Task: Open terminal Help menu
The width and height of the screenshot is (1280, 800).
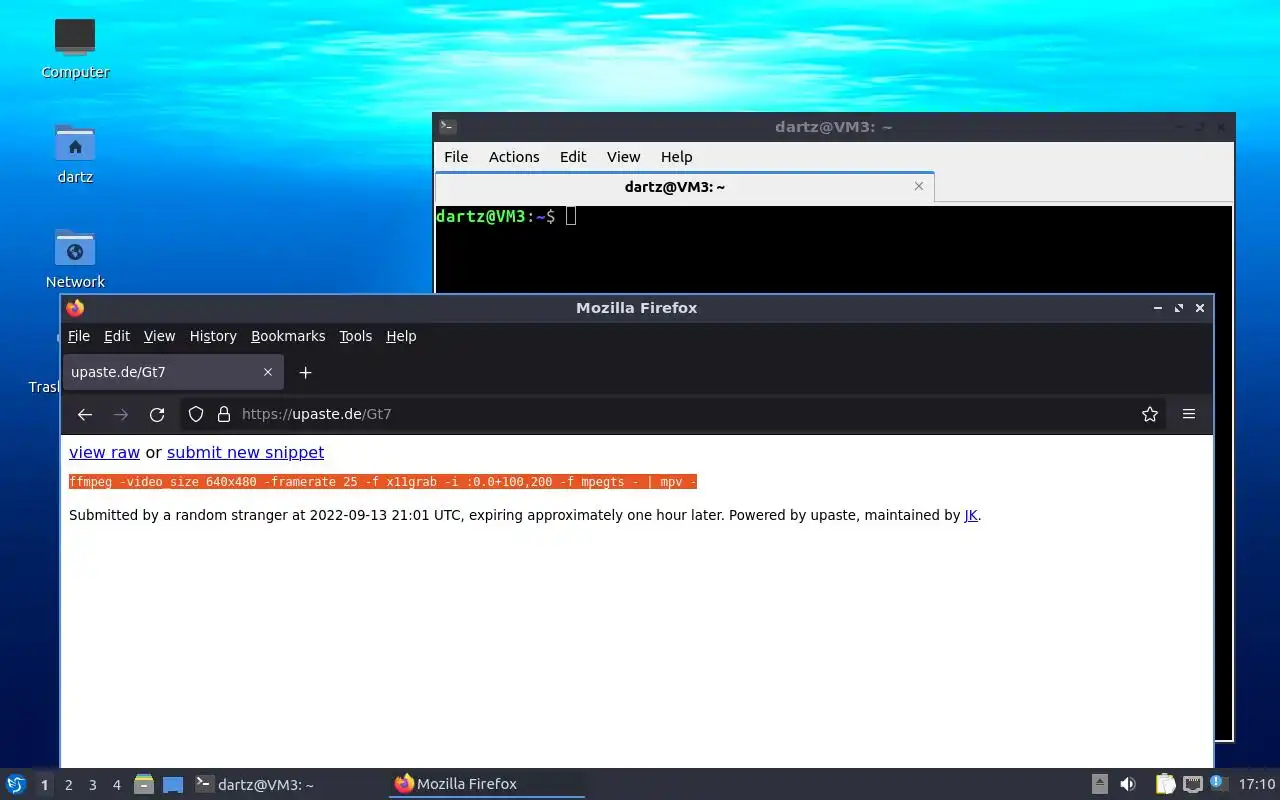Action: click(x=676, y=157)
